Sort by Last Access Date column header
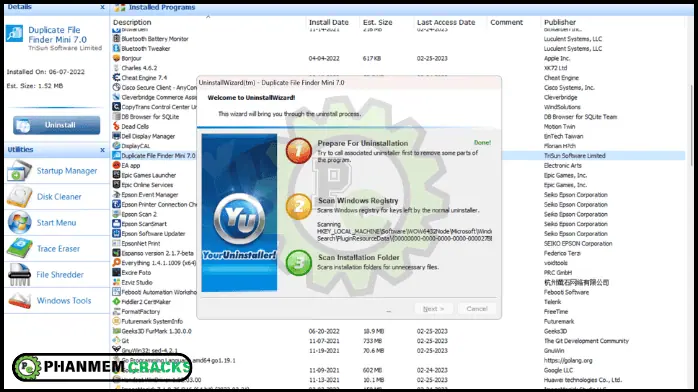698x392 pixels. [446, 22]
